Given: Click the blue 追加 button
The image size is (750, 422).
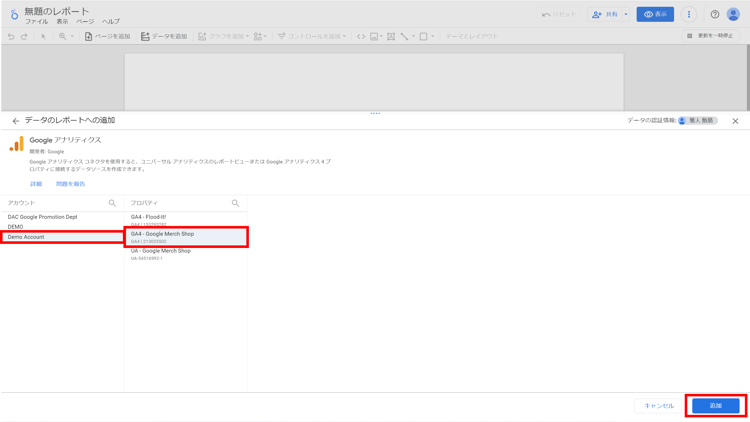Looking at the screenshot, I should point(715,406).
